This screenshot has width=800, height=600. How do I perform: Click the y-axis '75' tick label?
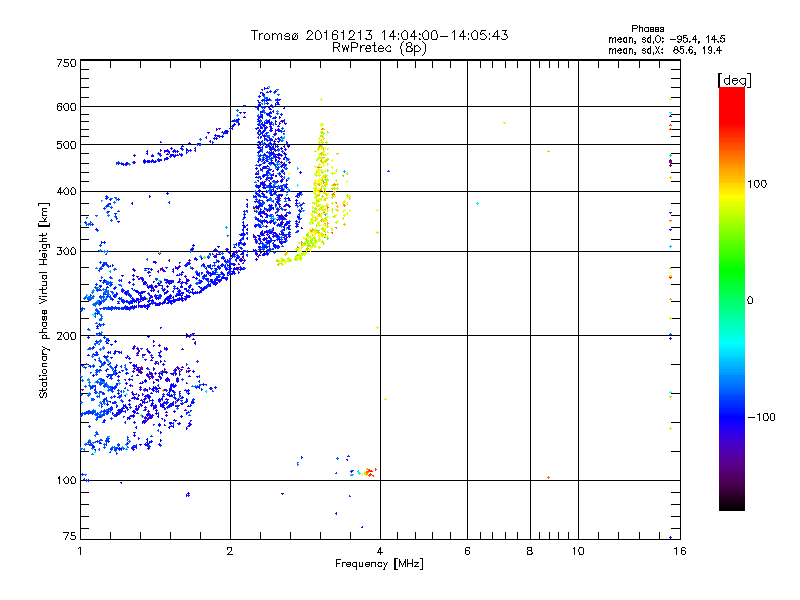coord(69,536)
